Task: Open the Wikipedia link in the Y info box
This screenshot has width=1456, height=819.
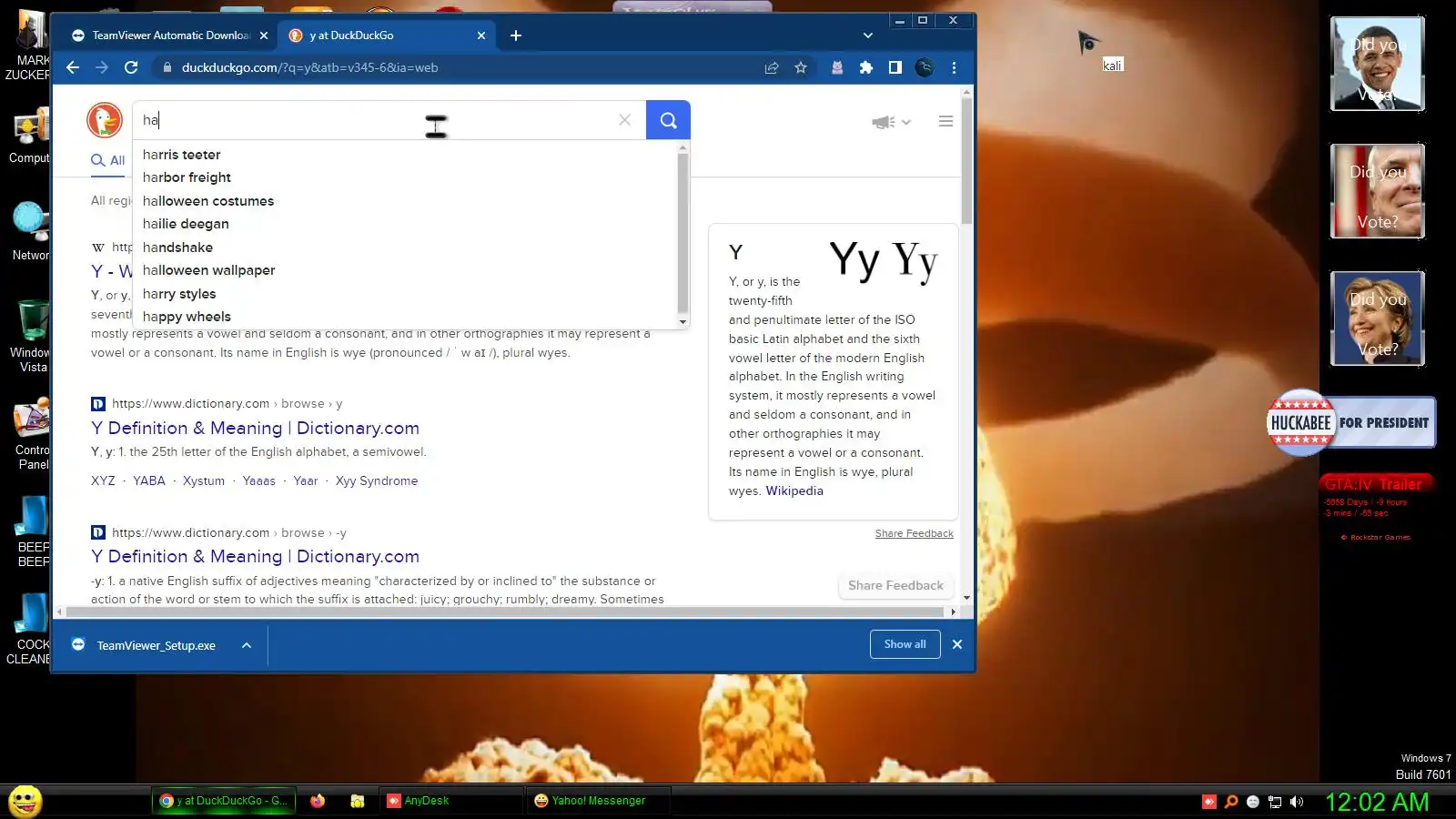Action: 794,490
